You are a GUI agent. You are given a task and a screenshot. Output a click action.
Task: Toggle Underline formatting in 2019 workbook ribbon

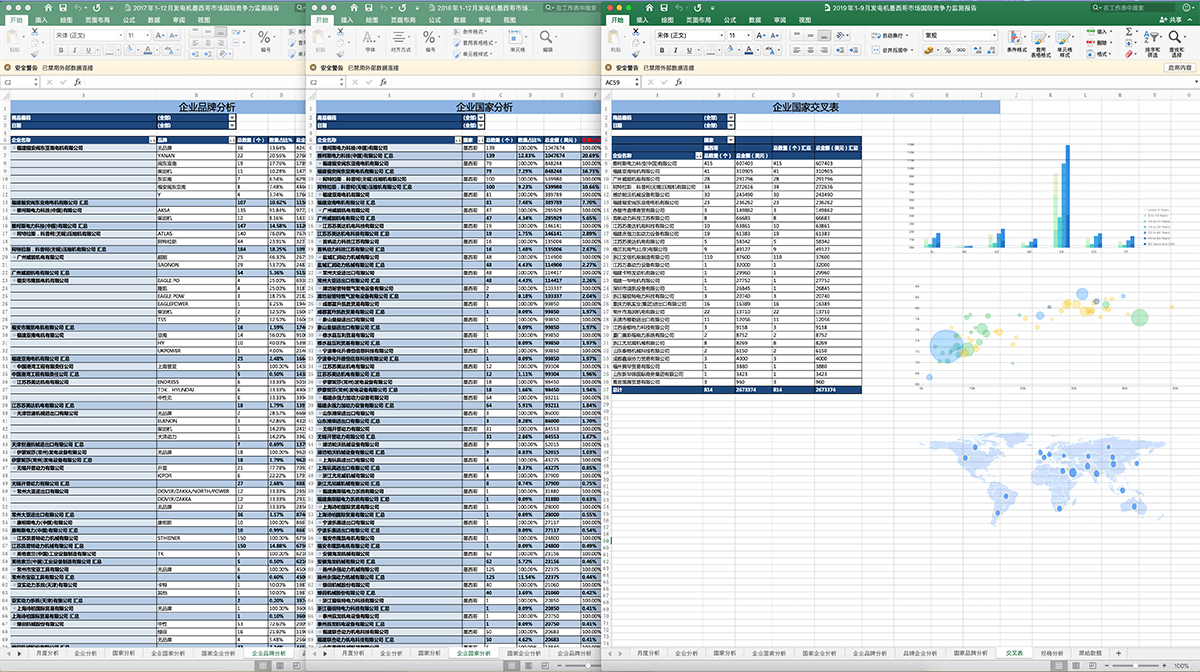690,48
